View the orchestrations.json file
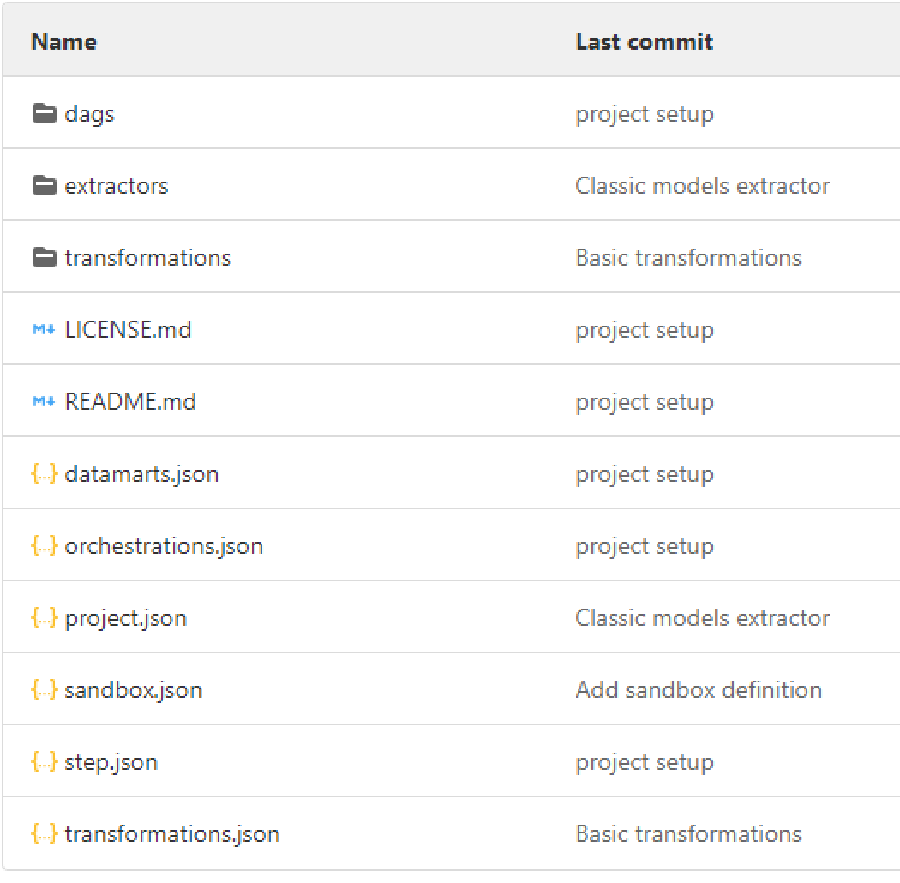 click(x=163, y=546)
